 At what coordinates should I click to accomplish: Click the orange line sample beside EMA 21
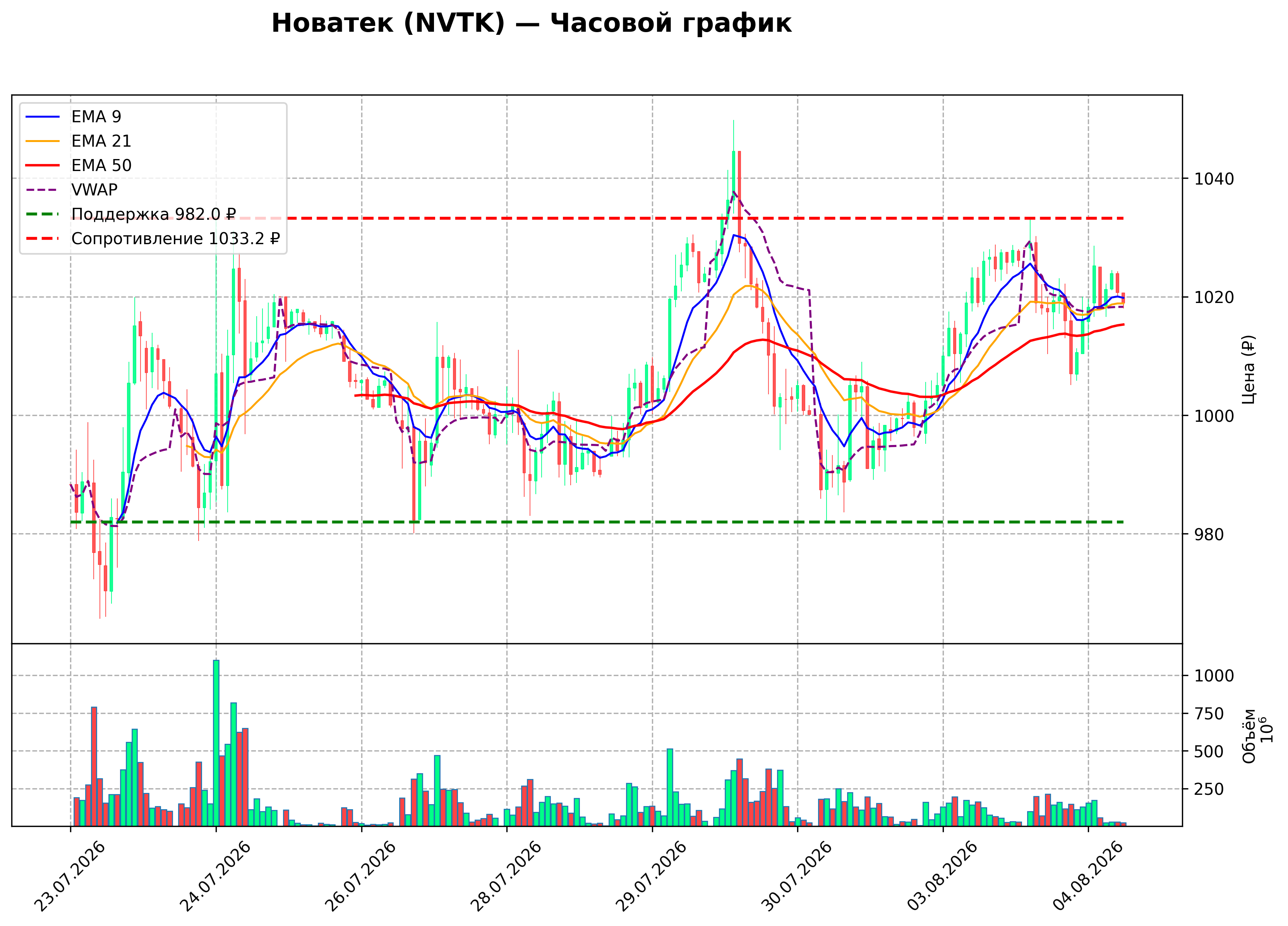(43, 141)
